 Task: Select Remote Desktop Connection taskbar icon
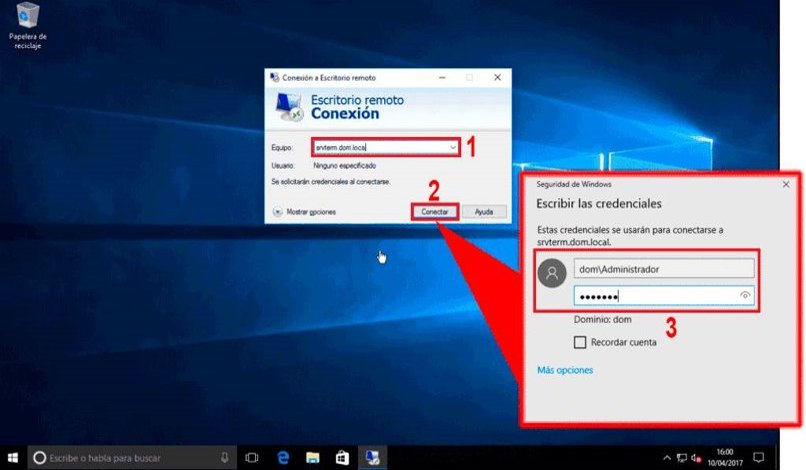(373, 457)
